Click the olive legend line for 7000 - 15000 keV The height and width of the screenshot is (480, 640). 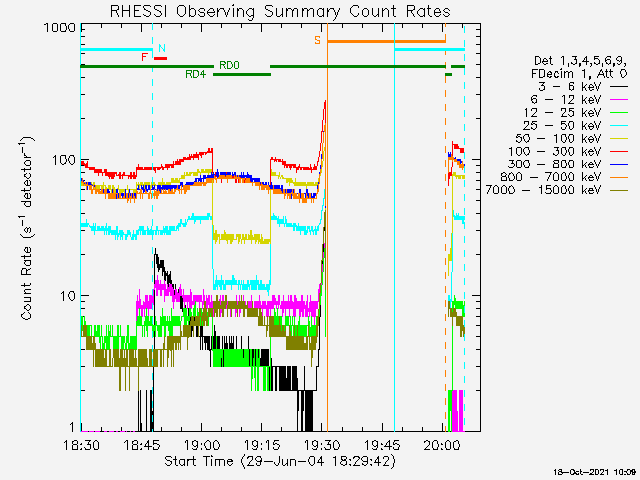[619, 190]
